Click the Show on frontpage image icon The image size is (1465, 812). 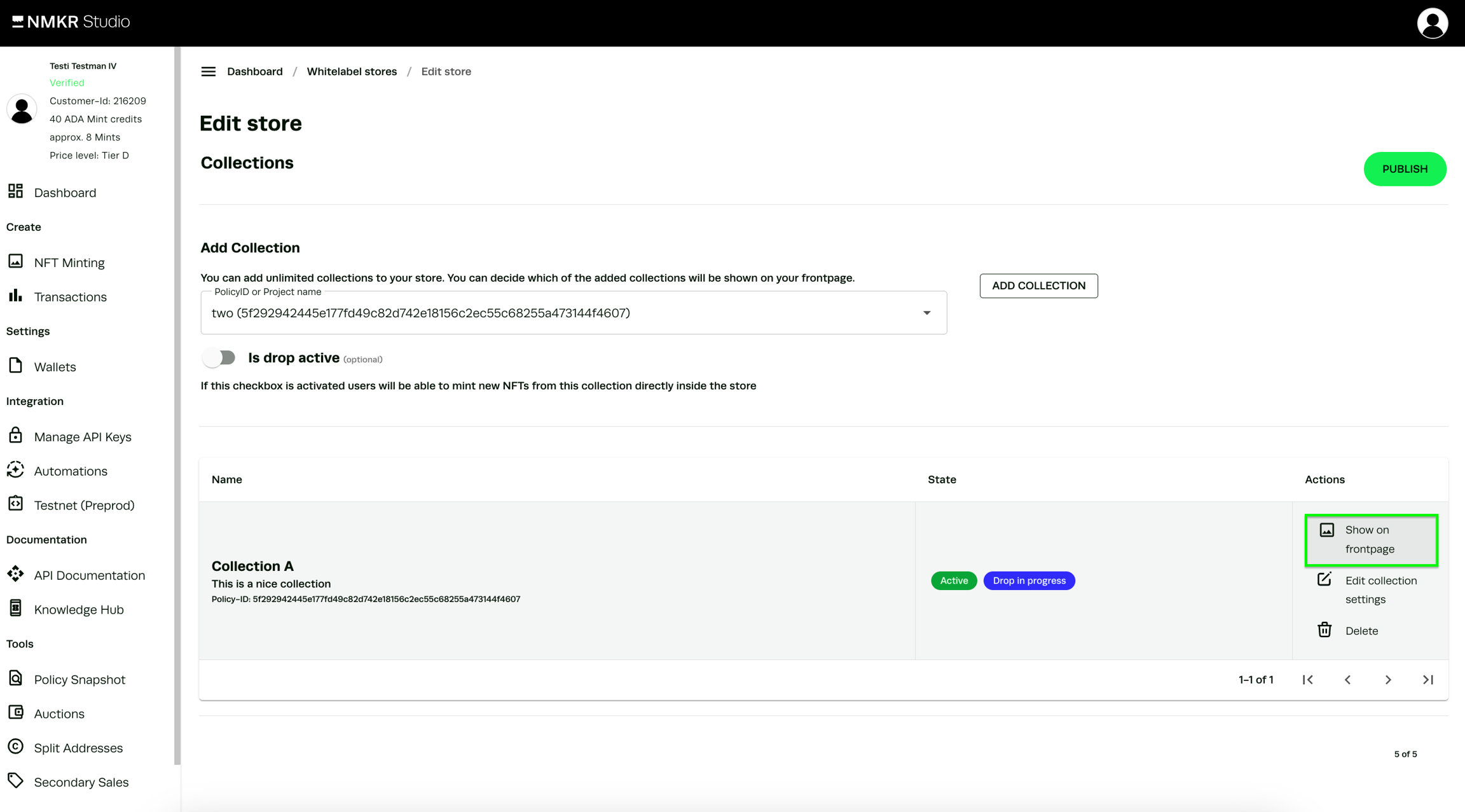(1326, 530)
